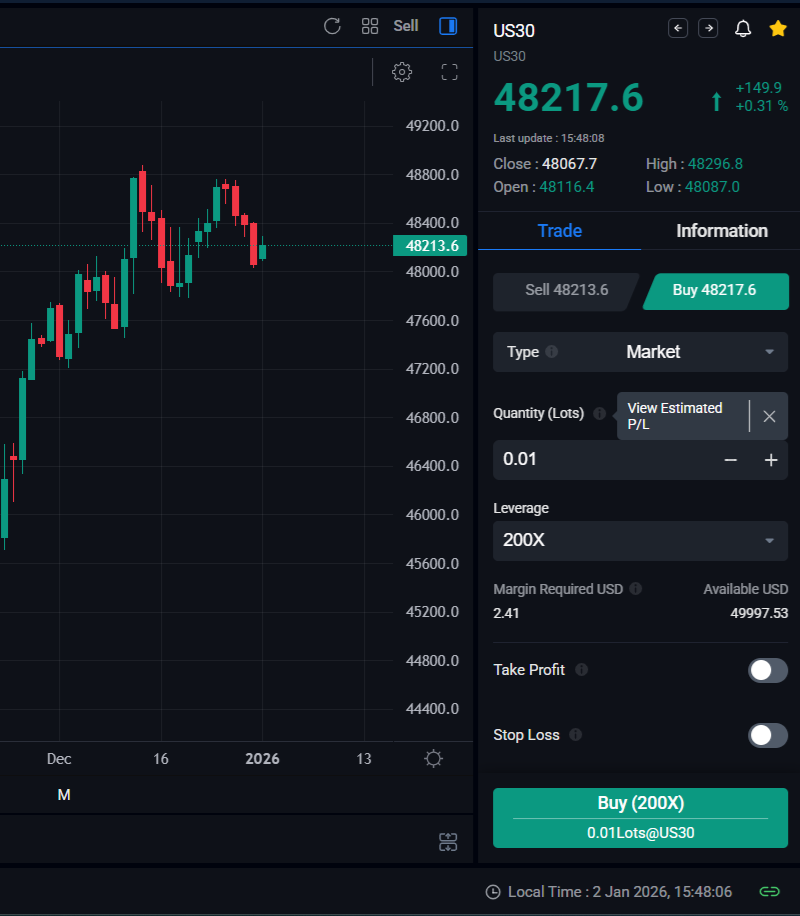
Task: Show info for order Type
Action: click(x=551, y=352)
